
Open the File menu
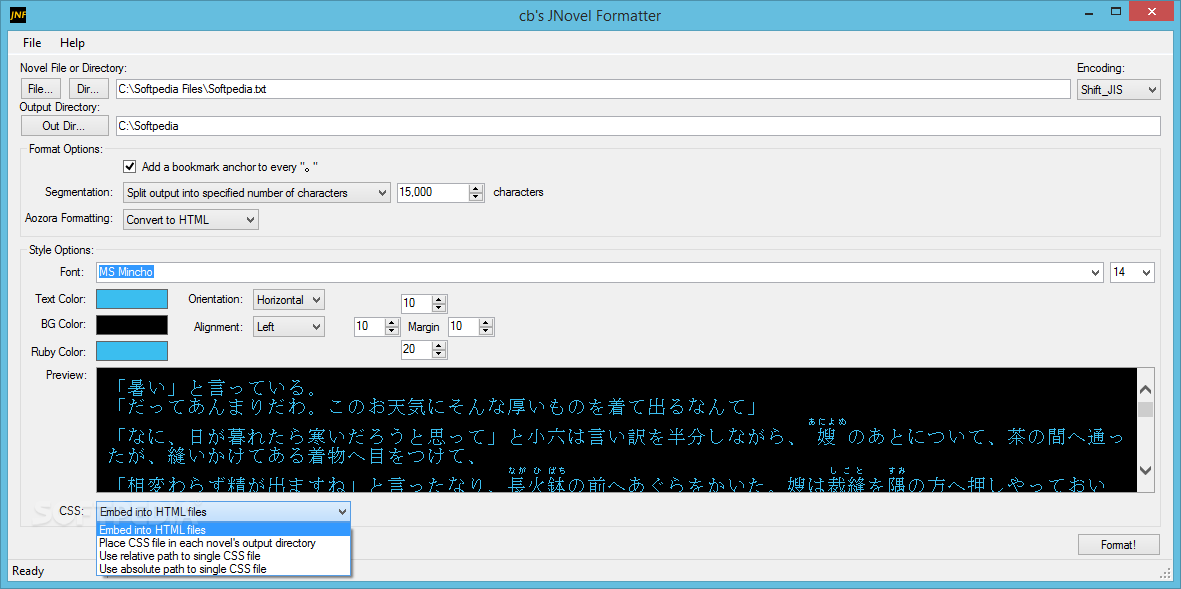tap(32, 43)
